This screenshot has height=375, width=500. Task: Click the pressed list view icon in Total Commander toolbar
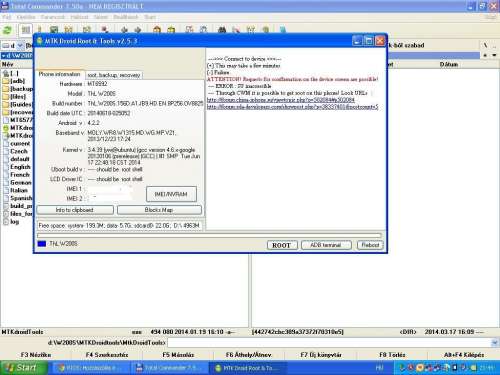click(x=26, y=31)
